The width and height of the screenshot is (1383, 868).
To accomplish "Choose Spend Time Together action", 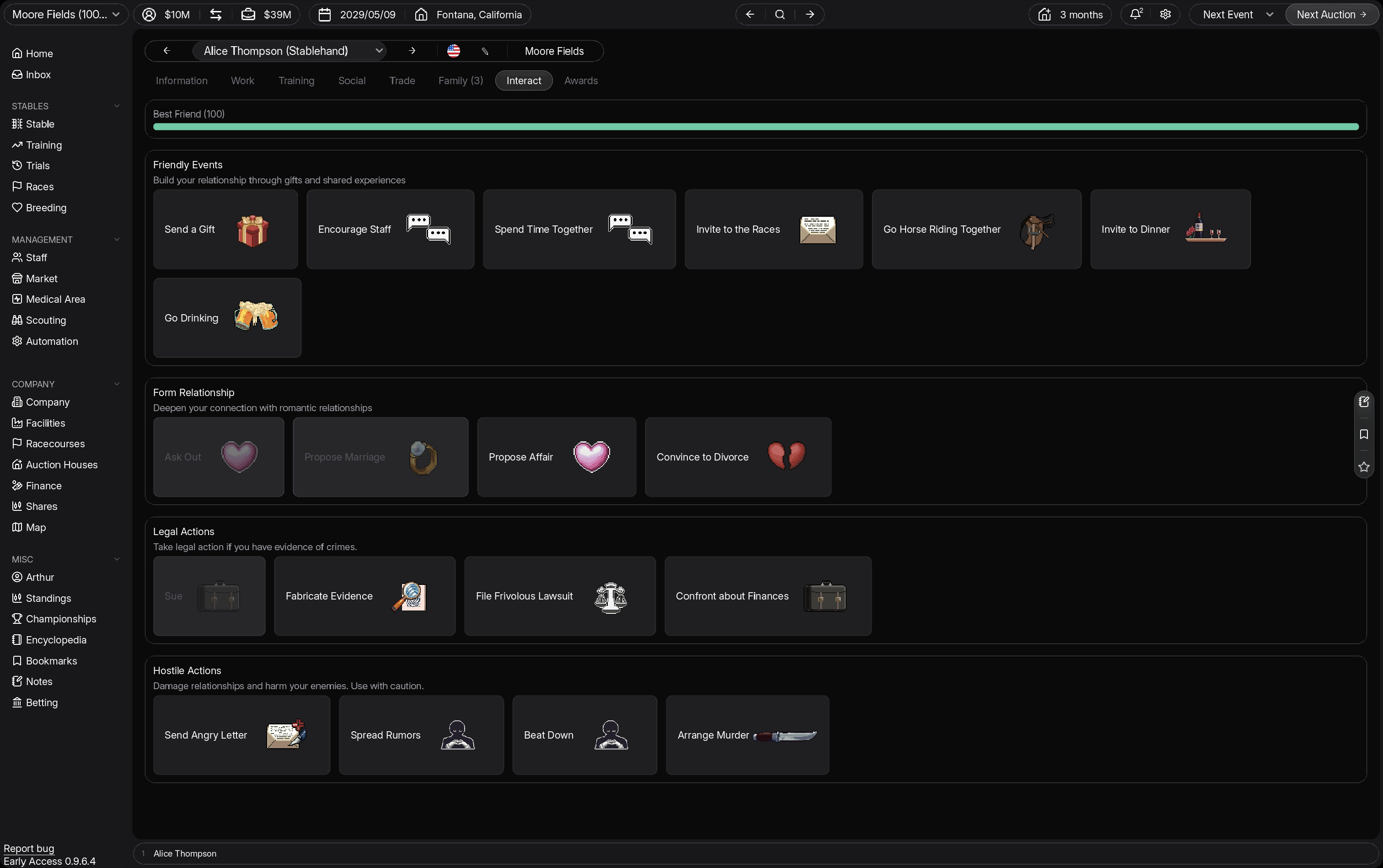I will (x=579, y=229).
